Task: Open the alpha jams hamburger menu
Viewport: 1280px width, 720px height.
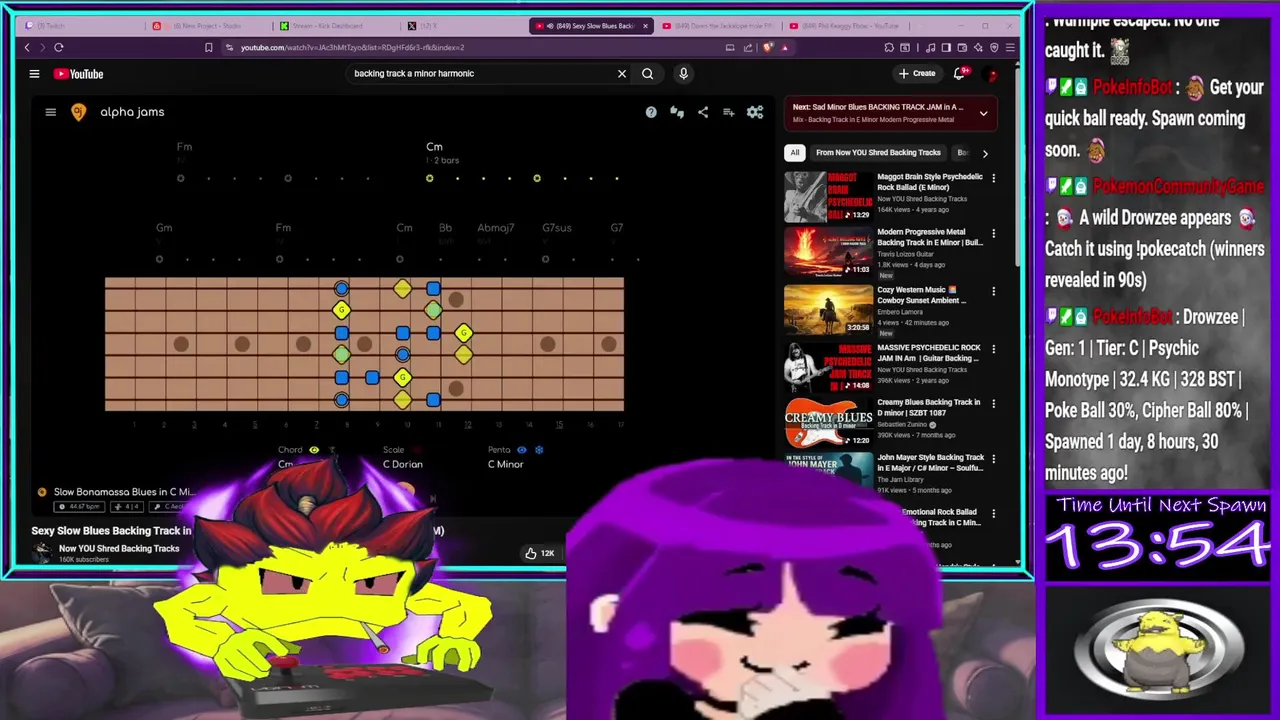Action: 50,112
